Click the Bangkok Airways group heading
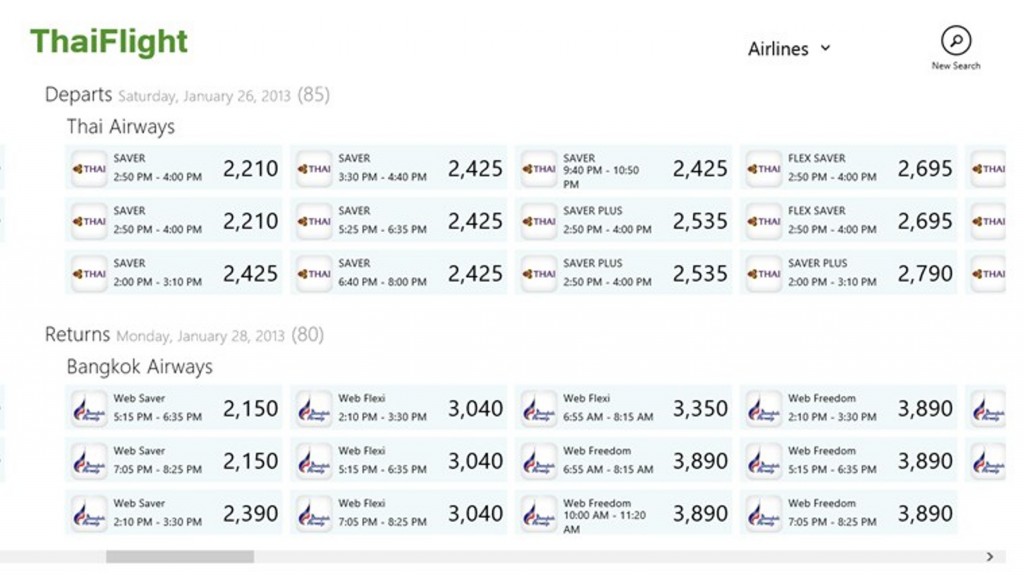Image resolution: width=1024 pixels, height=576 pixels. 140,367
